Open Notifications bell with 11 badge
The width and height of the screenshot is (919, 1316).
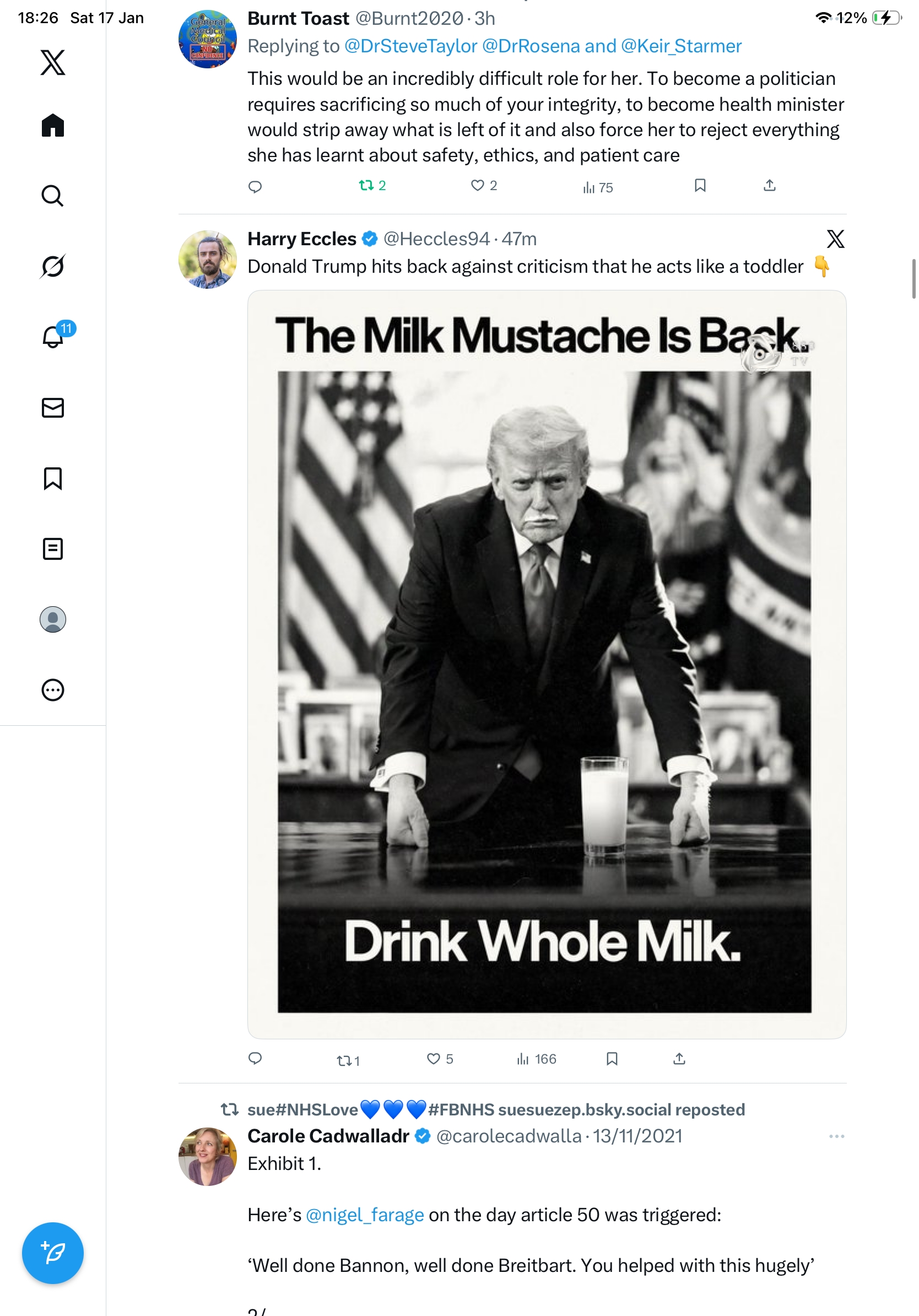pyautogui.click(x=54, y=337)
